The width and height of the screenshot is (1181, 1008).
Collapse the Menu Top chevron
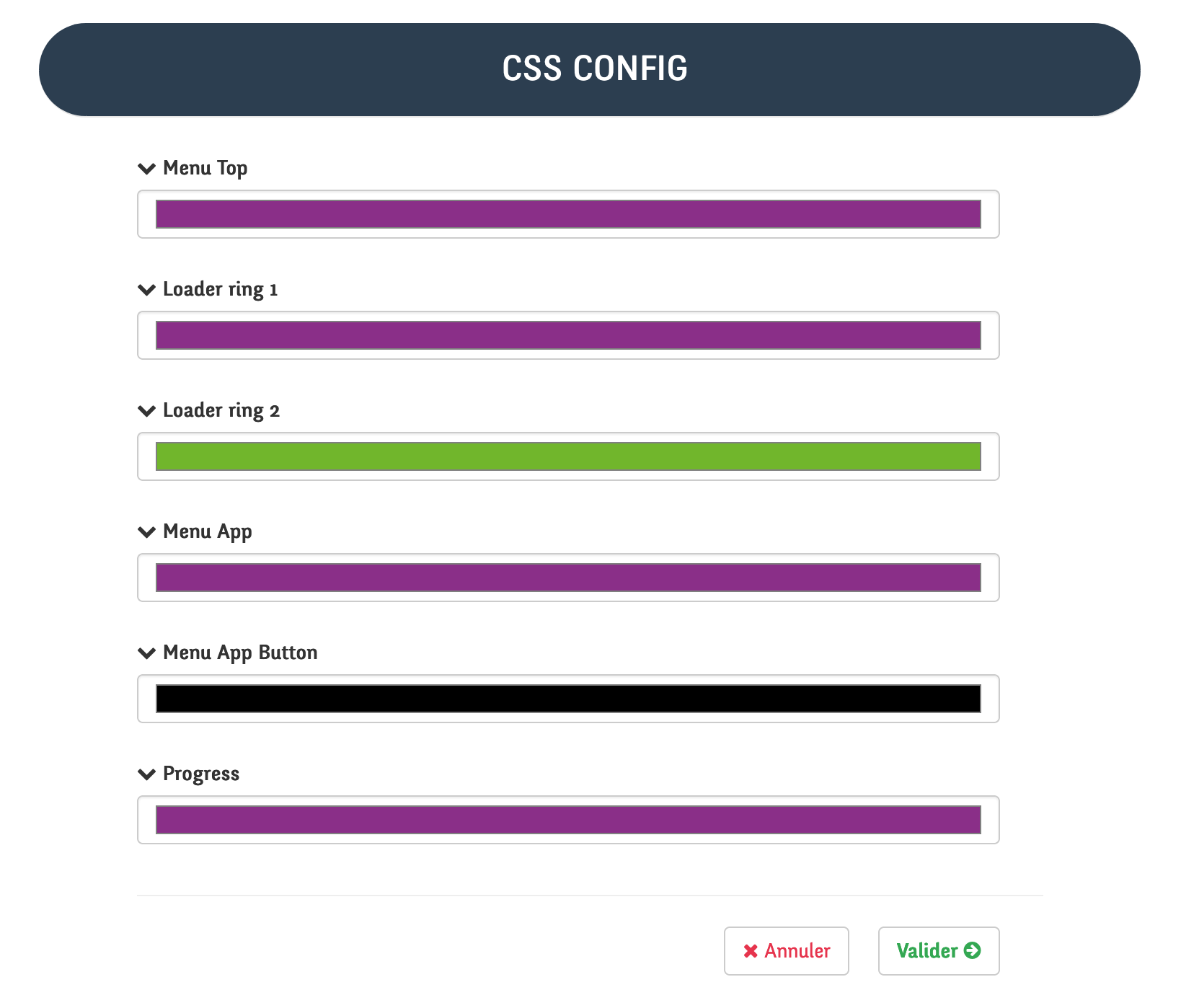tap(146, 169)
